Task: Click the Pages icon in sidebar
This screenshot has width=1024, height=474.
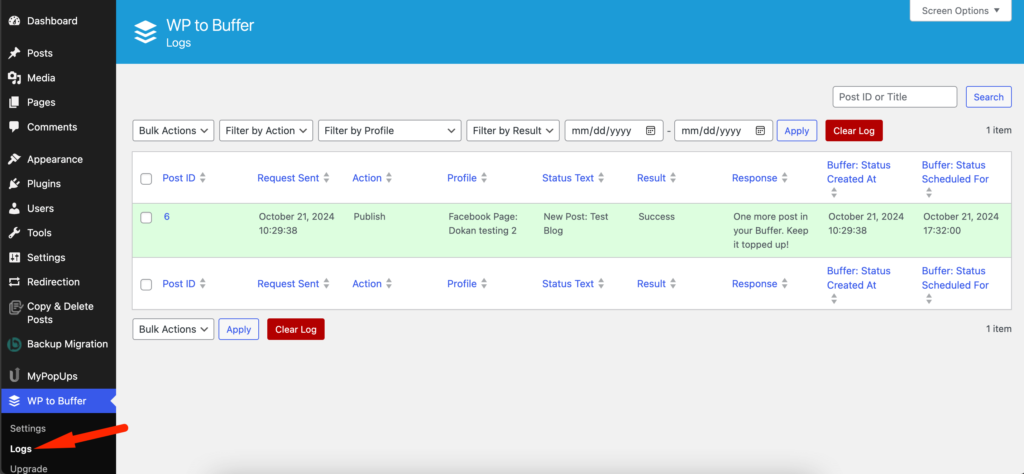Action: [14, 103]
